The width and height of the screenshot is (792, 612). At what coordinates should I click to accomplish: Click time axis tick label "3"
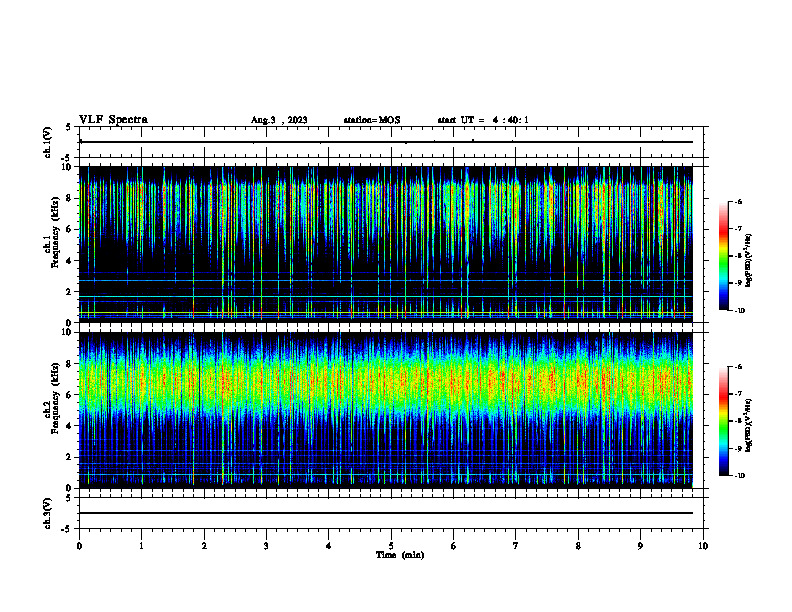pos(266,546)
